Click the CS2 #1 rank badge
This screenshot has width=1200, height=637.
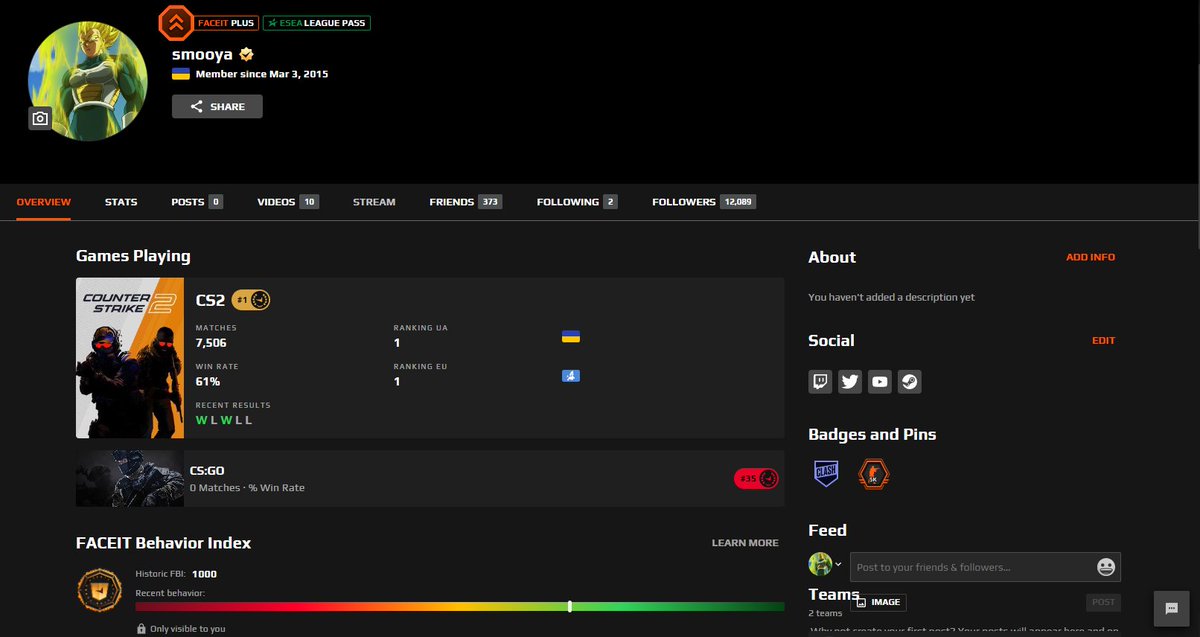[251, 300]
